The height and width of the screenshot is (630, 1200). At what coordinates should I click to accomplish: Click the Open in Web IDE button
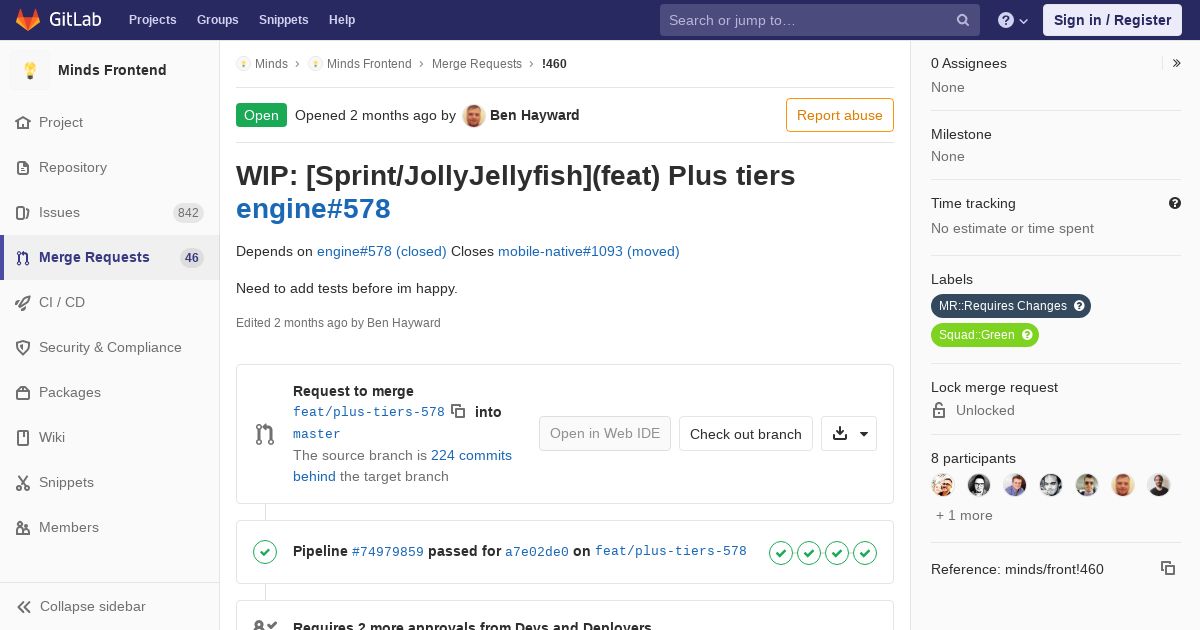pos(605,434)
